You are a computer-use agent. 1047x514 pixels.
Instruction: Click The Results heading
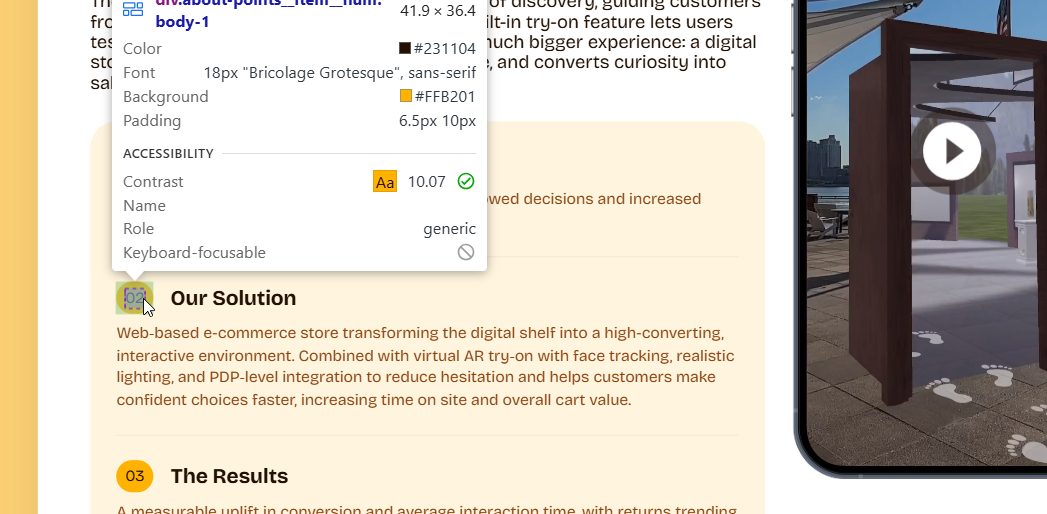click(229, 476)
